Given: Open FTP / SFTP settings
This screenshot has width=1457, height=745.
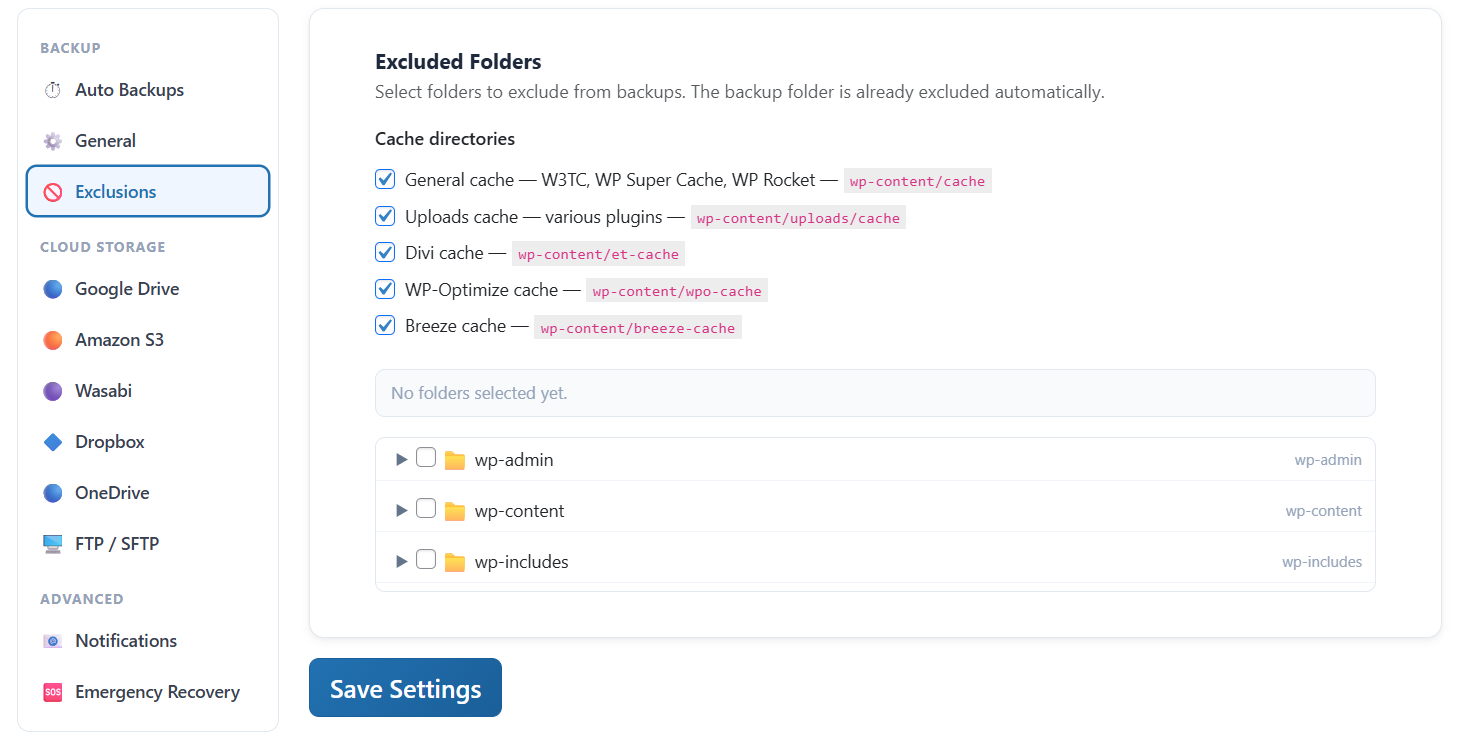Looking at the screenshot, I should click(x=148, y=544).
